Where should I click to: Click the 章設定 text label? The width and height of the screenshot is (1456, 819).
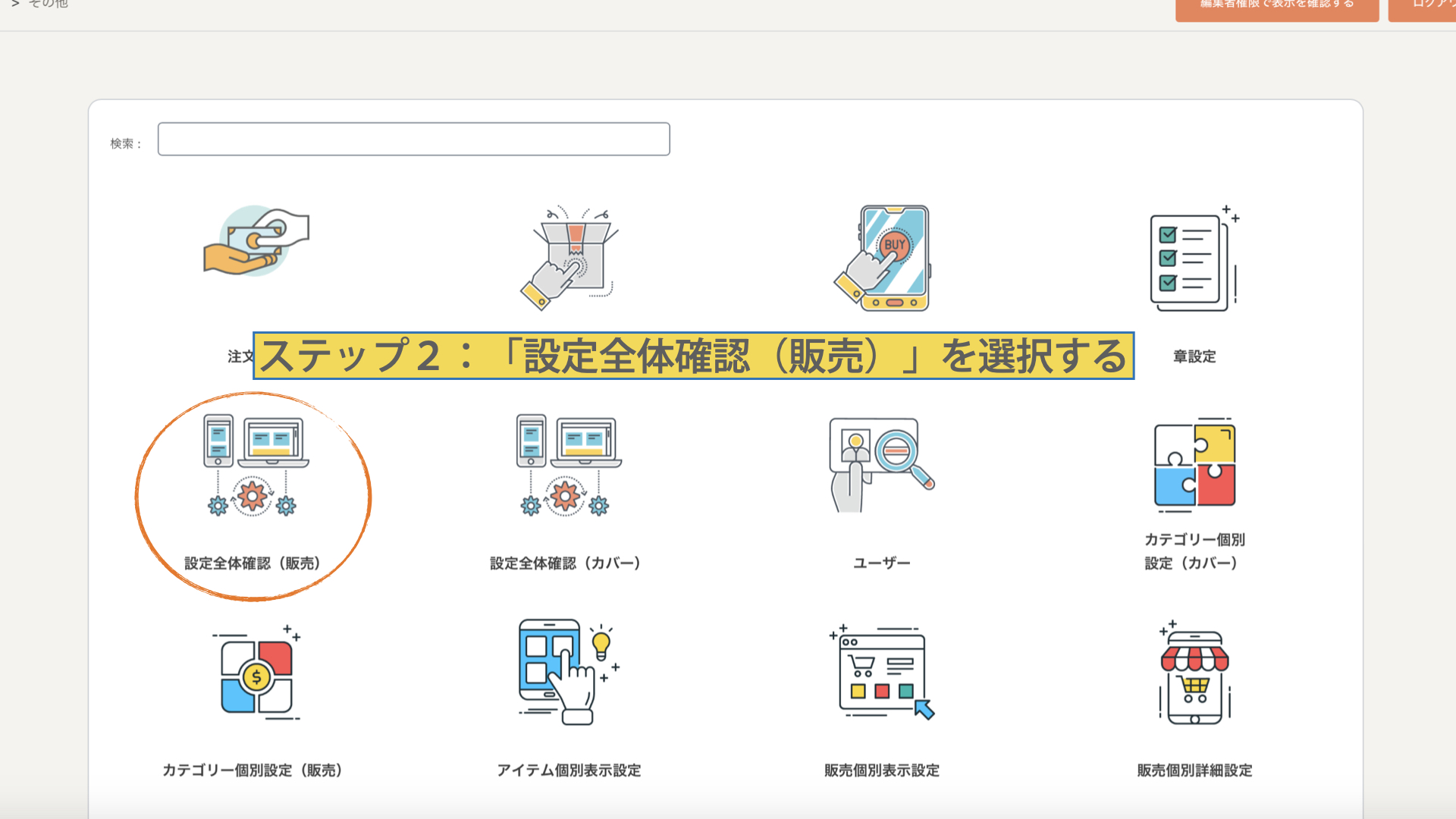pyautogui.click(x=1194, y=356)
